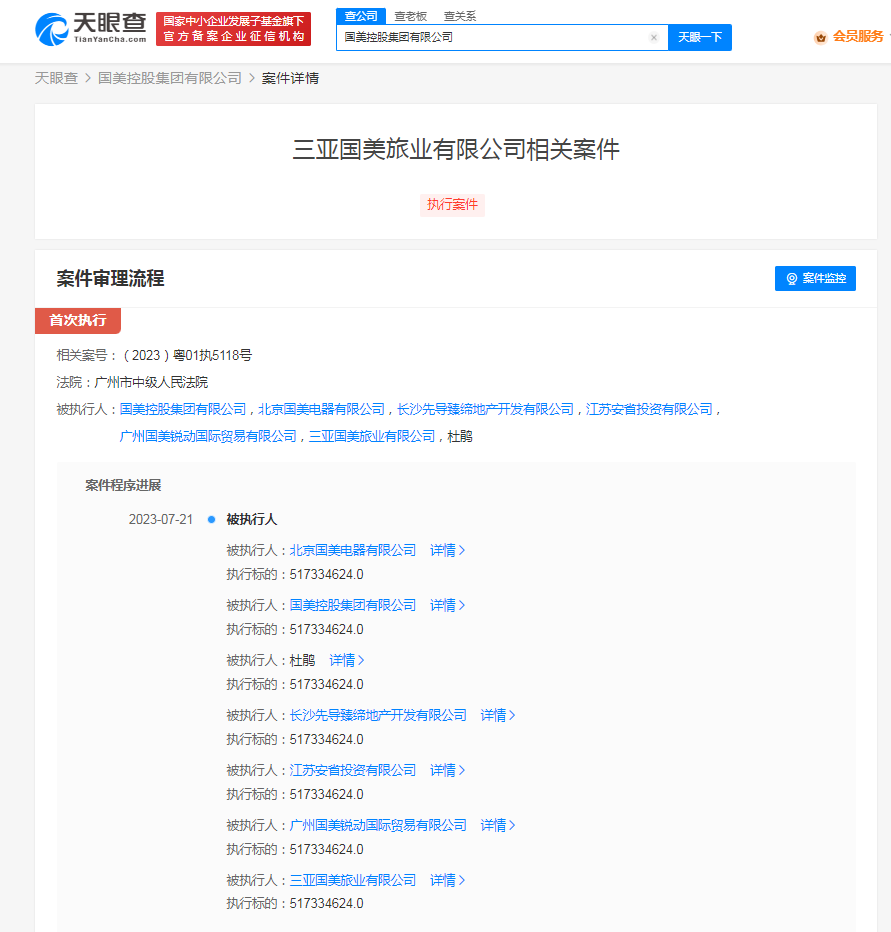Viewport: 891px width, 932px height.
Task: Select the court name 广州市中级人民法院
Action: coord(151,382)
